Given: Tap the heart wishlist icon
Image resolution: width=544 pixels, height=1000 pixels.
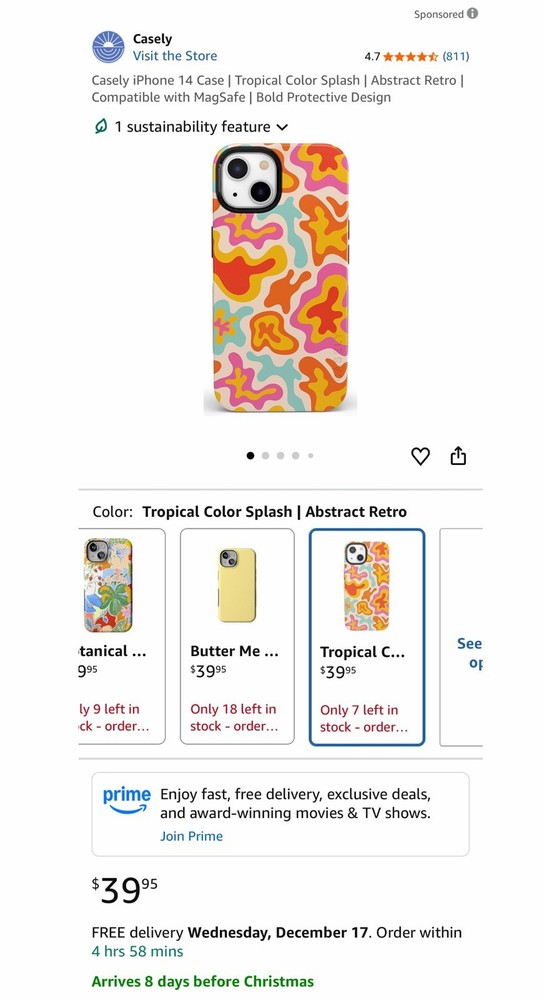Looking at the screenshot, I should point(420,456).
